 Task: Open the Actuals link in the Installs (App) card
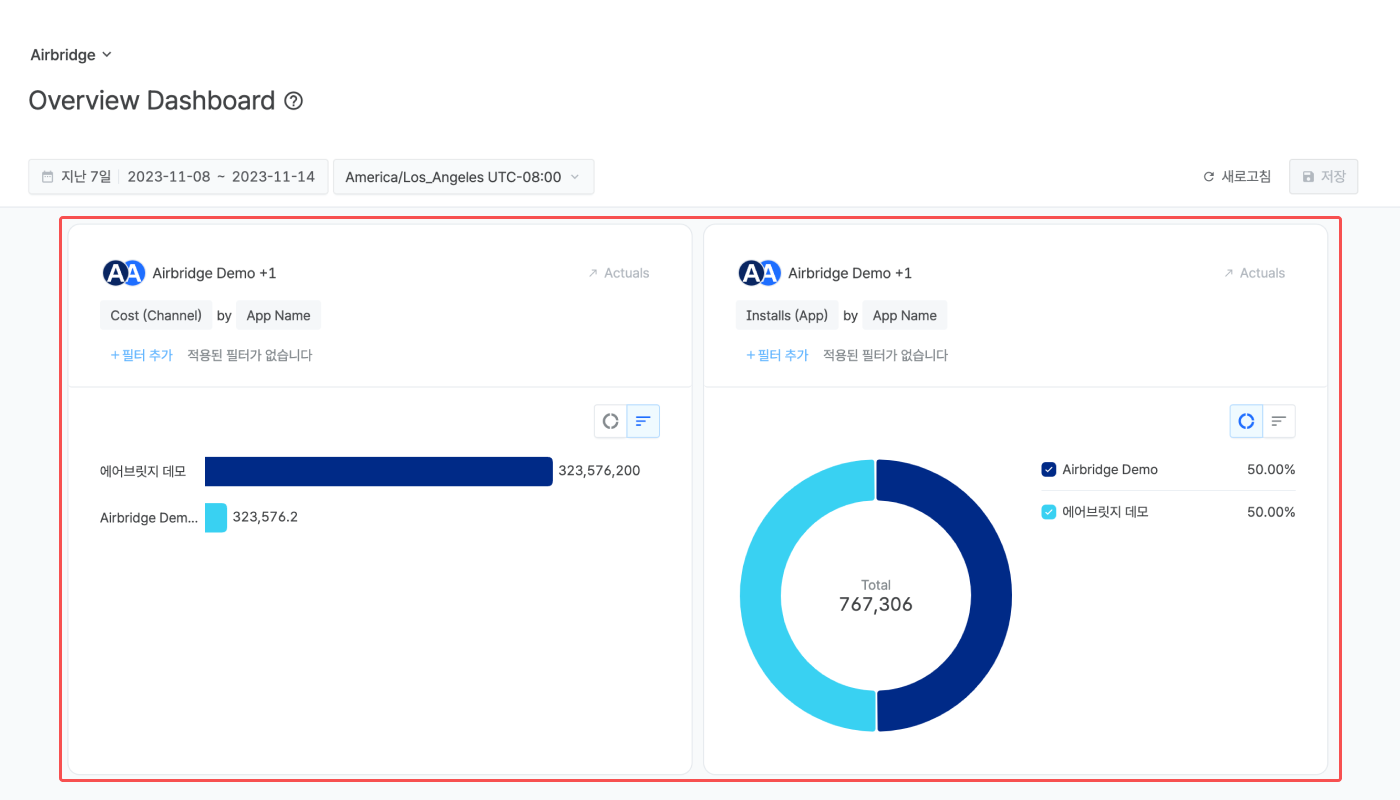[x=1254, y=273]
